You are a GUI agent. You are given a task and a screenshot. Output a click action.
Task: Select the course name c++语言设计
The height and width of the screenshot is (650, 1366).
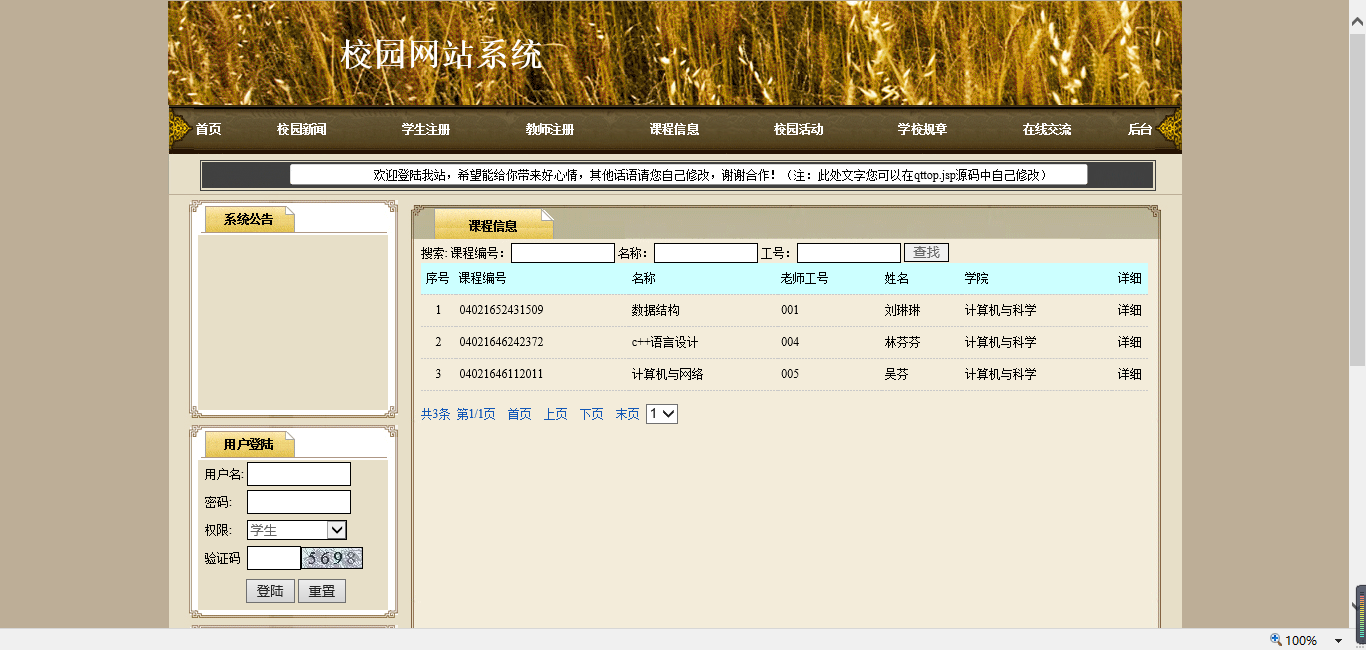click(664, 343)
